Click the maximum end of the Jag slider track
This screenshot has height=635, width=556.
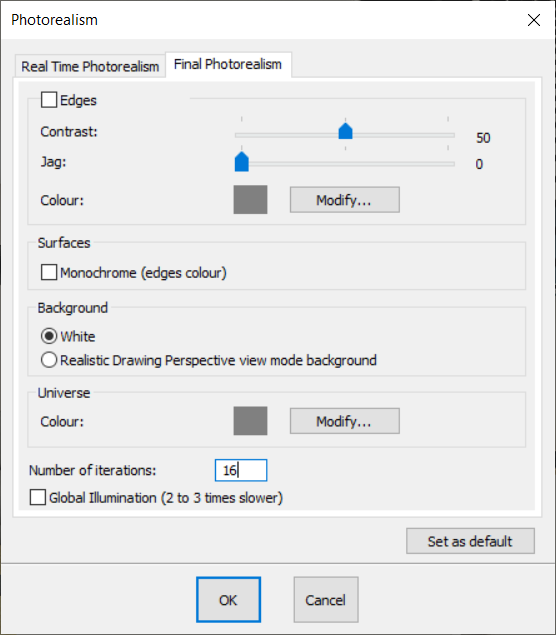453,164
